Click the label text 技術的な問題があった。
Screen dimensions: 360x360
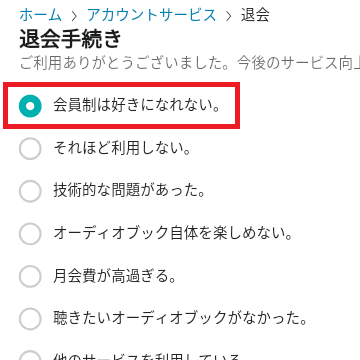click(x=129, y=191)
